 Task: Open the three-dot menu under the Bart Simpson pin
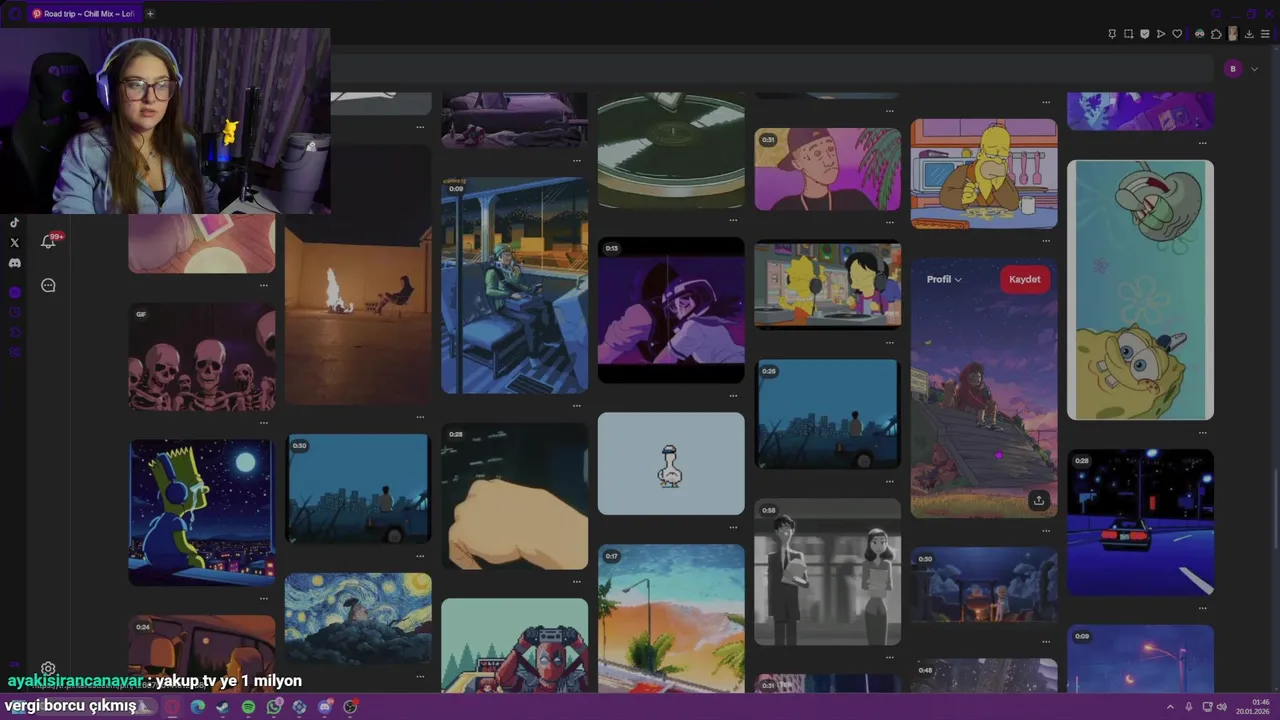click(264, 598)
